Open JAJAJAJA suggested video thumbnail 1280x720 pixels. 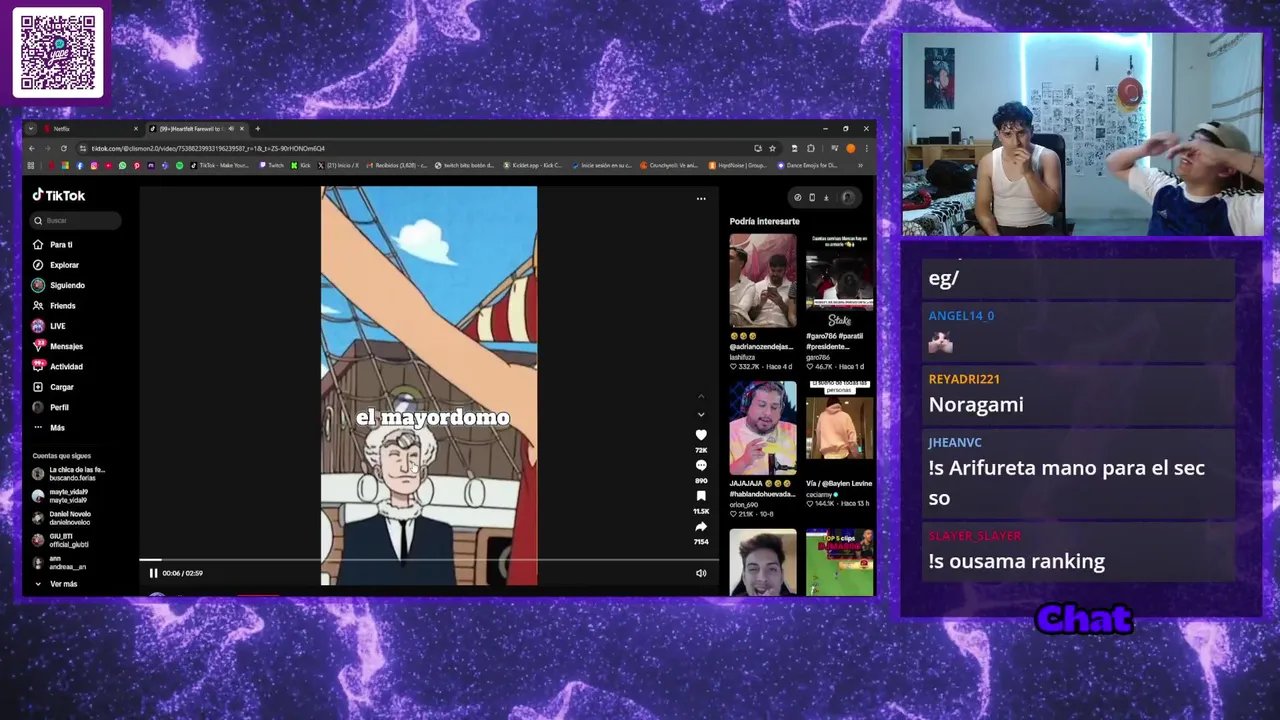(x=763, y=428)
